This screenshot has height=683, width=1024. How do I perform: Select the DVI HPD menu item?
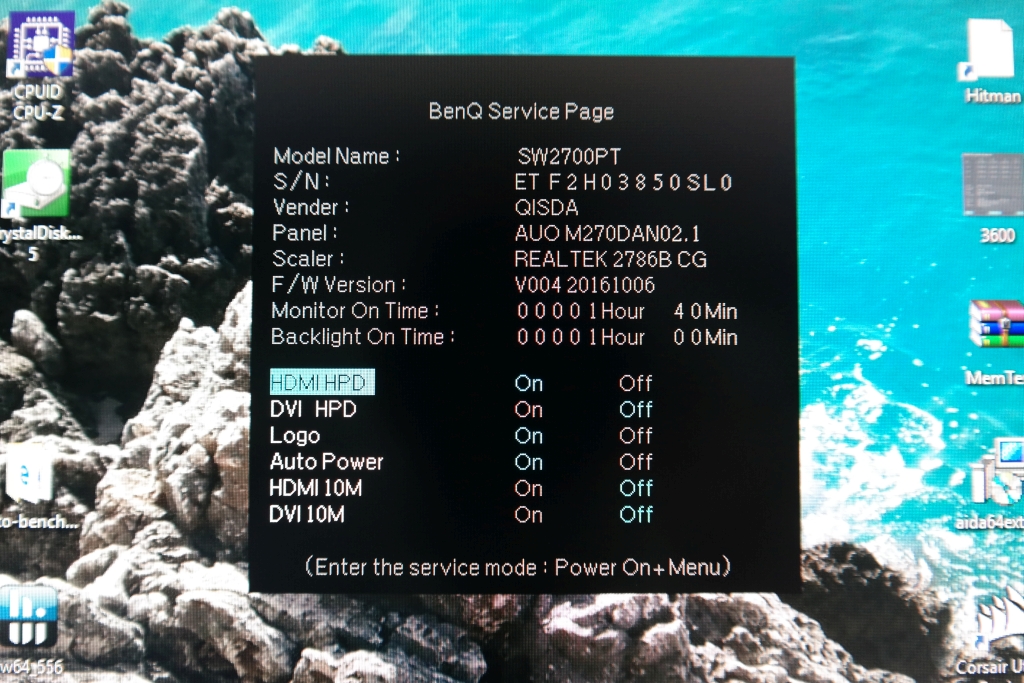(x=313, y=409)
